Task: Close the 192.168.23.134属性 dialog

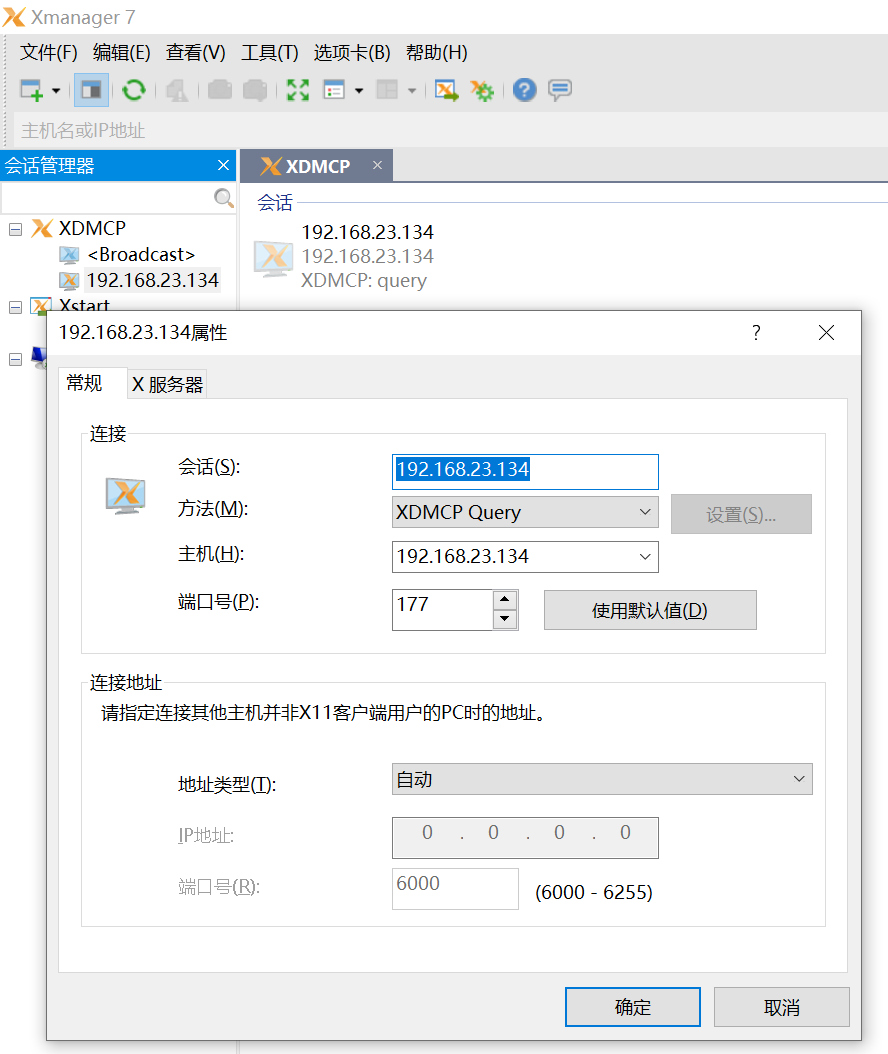Action: (x=826, y=333)
